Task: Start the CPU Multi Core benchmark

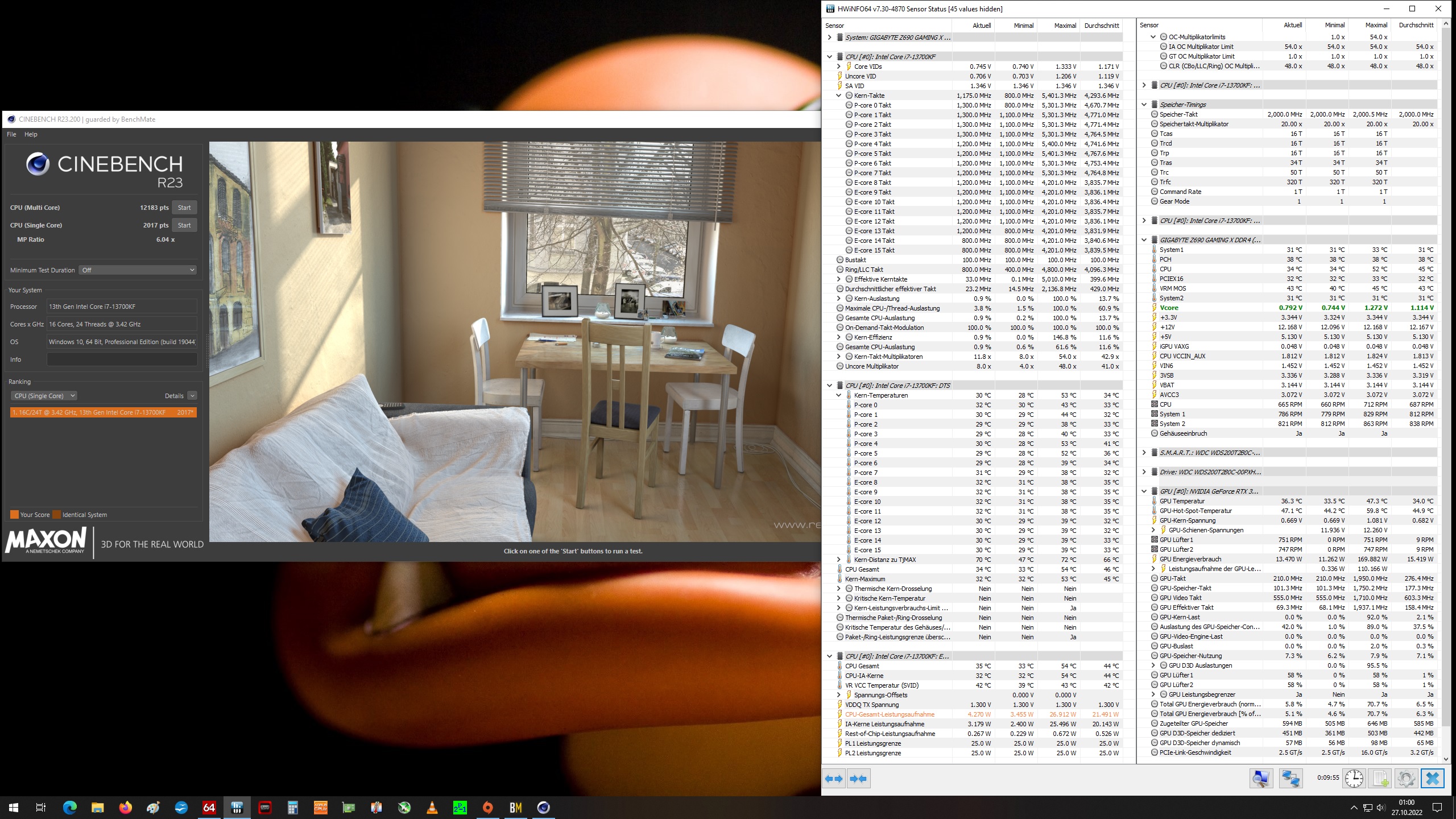Action: (x=184, y=207)
